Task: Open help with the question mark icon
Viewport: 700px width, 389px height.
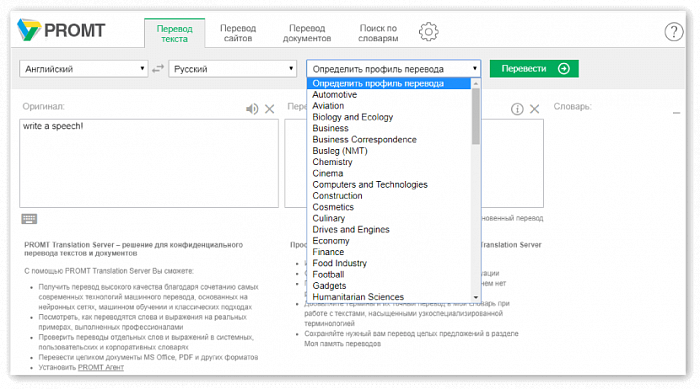Action: (674, 32)
